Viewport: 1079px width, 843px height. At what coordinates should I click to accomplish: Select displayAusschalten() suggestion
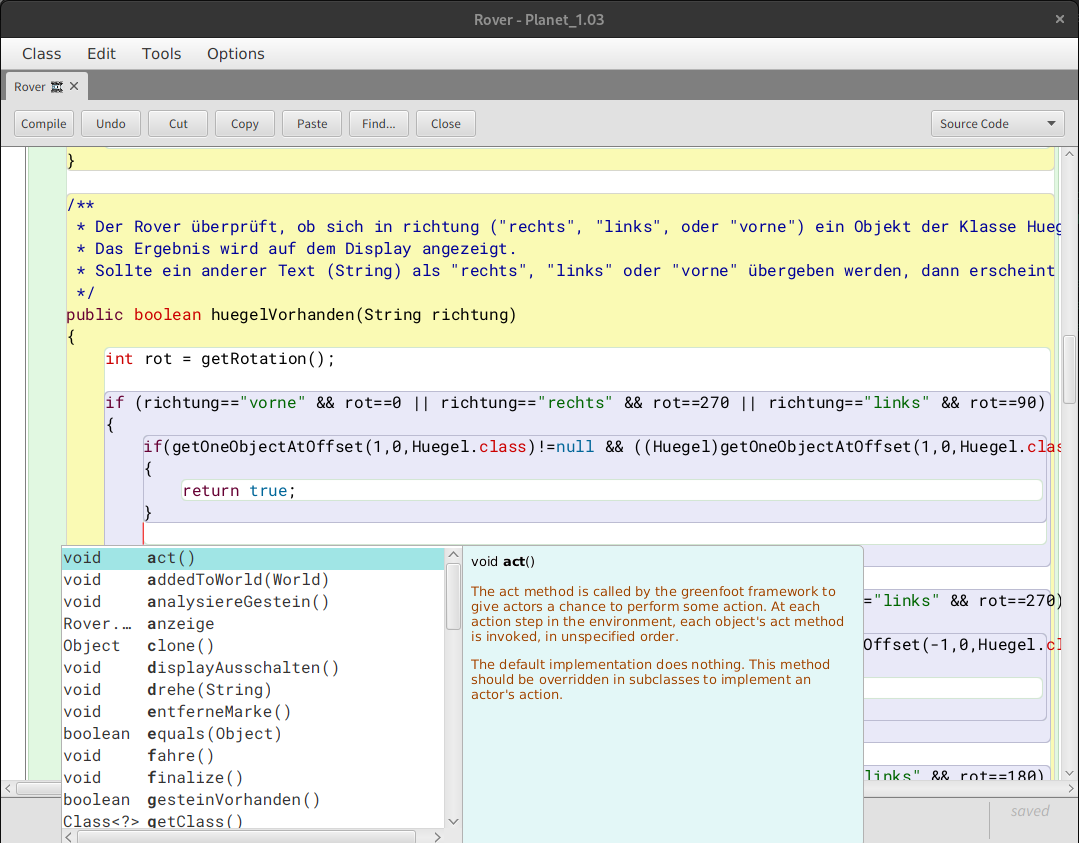click(253, 668)
